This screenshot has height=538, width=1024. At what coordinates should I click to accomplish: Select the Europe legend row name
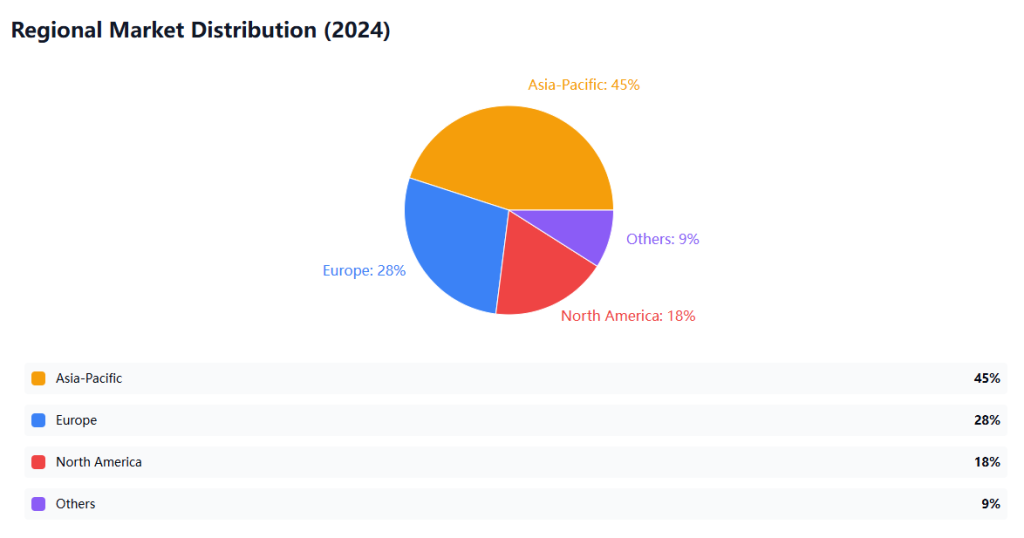click(76, 420)
